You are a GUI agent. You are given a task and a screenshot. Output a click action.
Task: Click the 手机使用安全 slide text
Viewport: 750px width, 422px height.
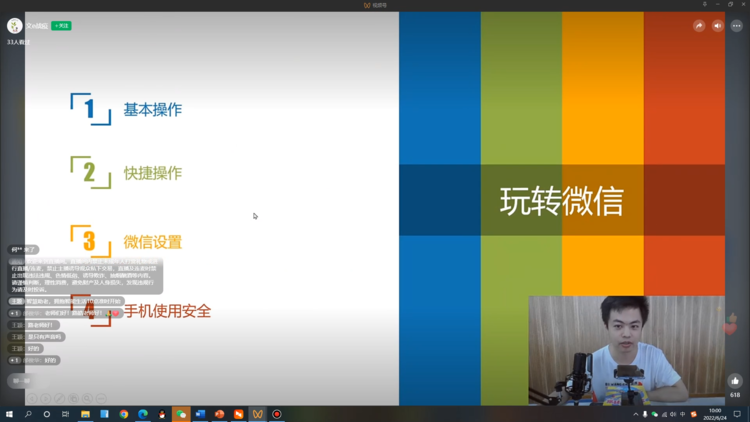(x=167, y=311)
